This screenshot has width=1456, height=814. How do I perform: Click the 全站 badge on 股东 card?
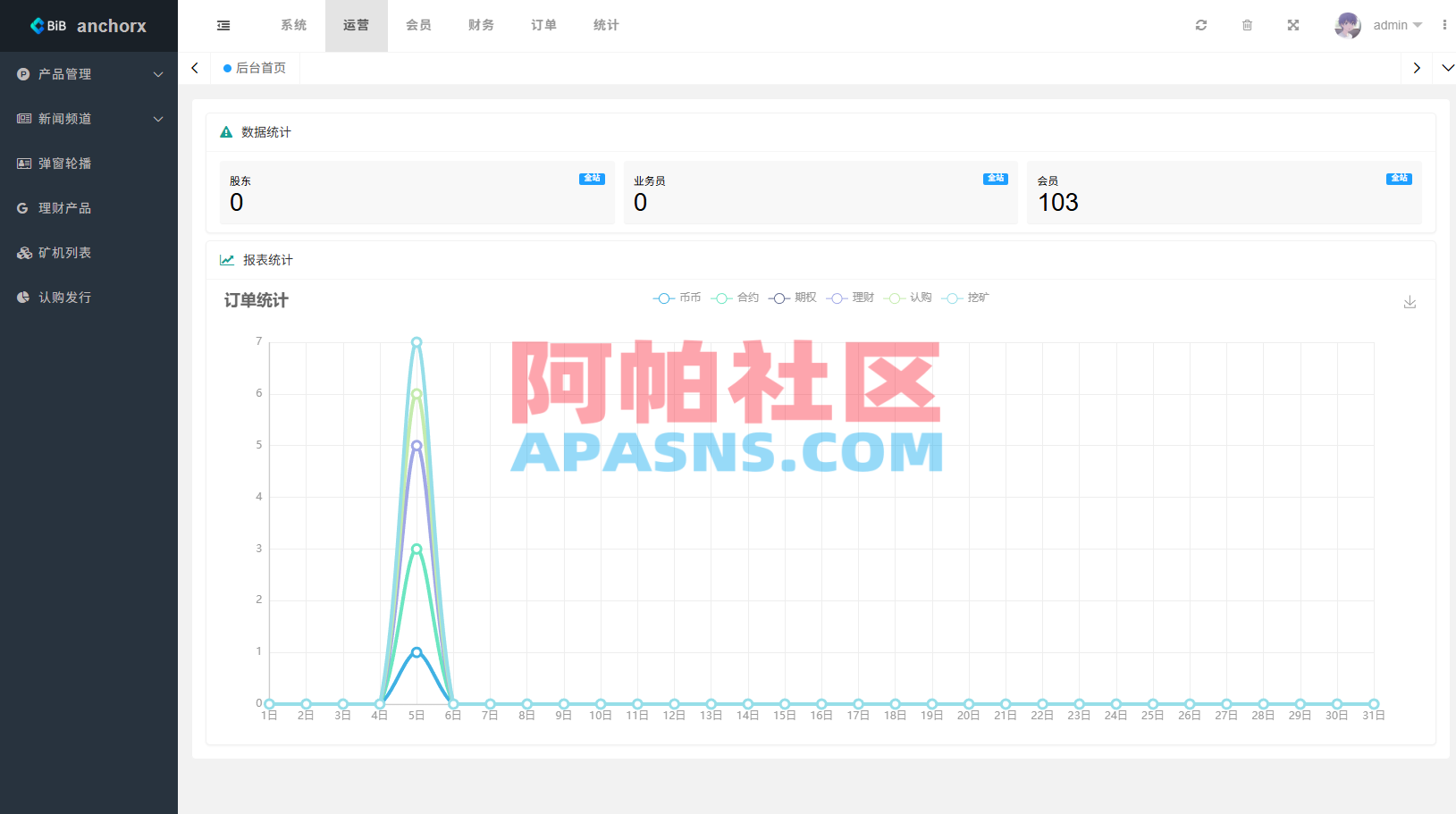592,179
